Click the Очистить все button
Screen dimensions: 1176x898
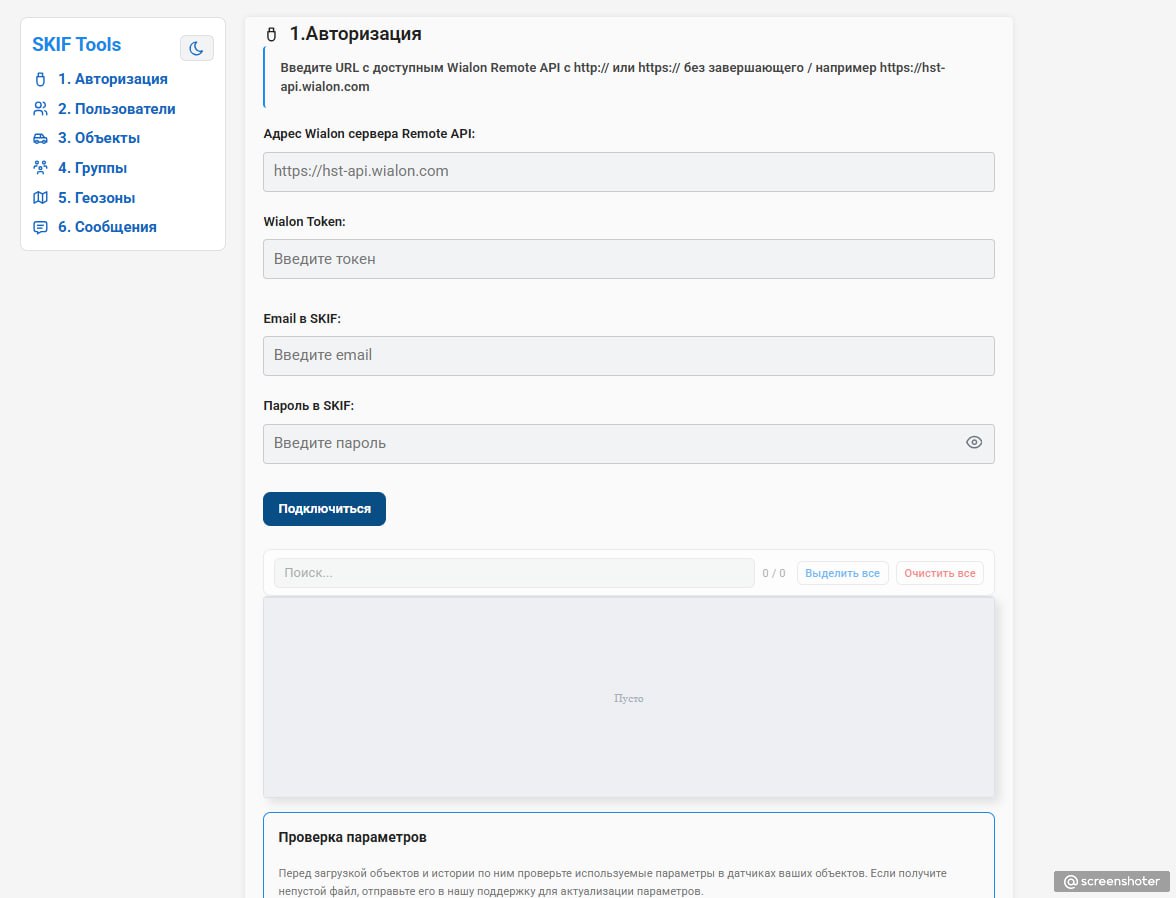(939, 573)
